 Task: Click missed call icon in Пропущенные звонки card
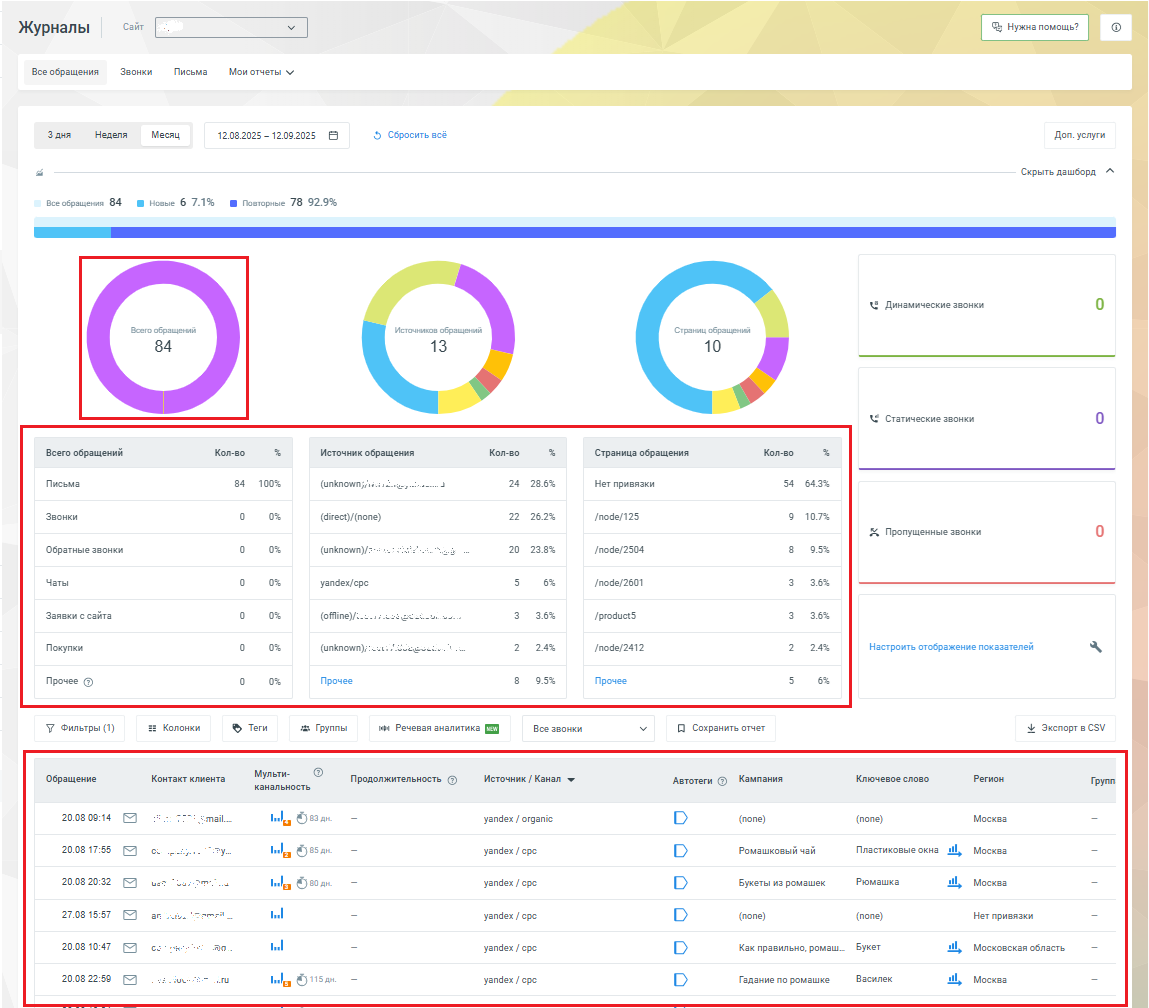pos(873,533)
